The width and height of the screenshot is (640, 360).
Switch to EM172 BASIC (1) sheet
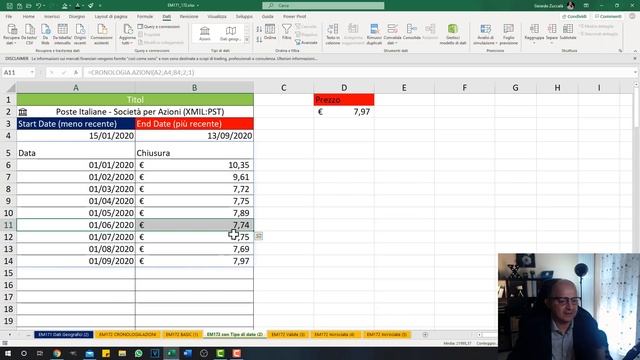pos(182,334)
